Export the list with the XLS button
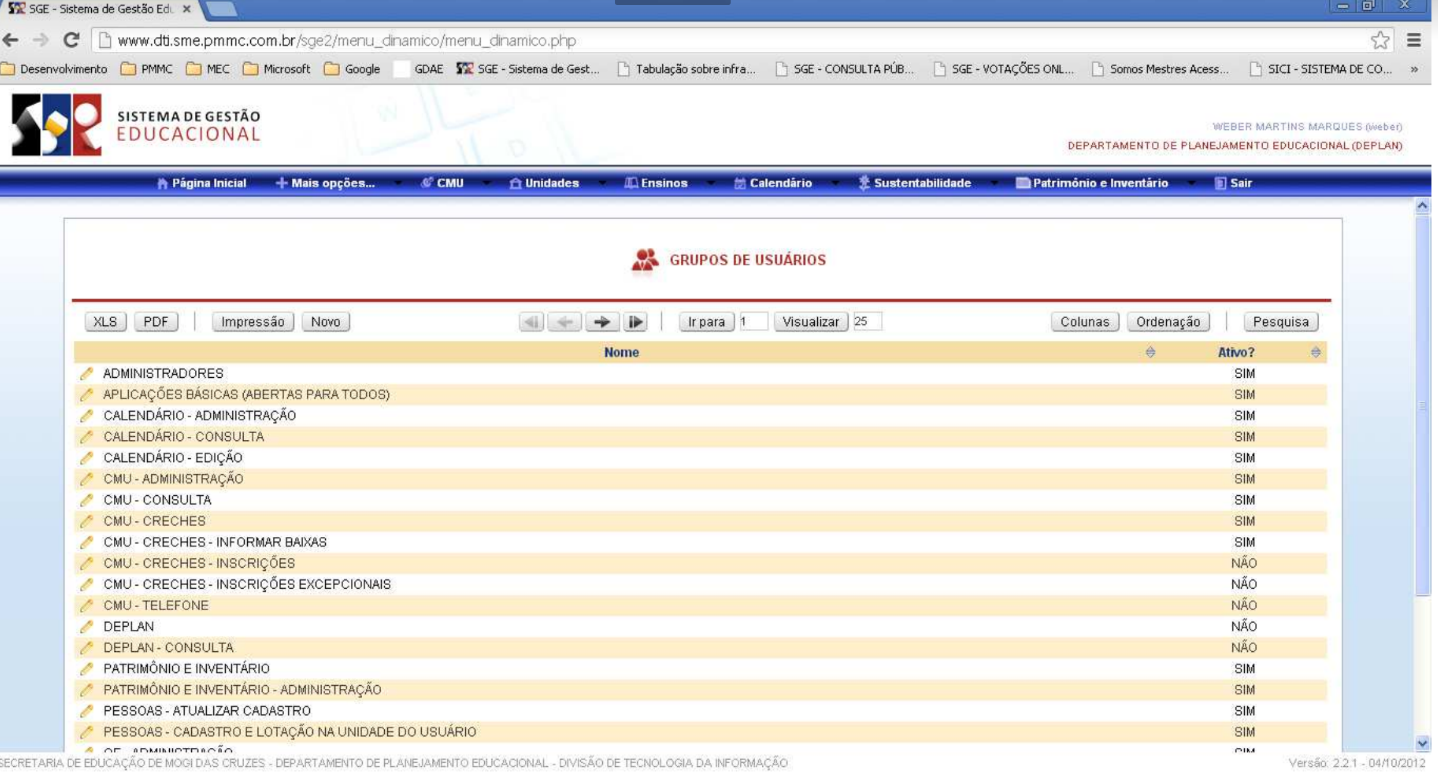Viewport: 1438px width, 775px height. pos(105,322)
